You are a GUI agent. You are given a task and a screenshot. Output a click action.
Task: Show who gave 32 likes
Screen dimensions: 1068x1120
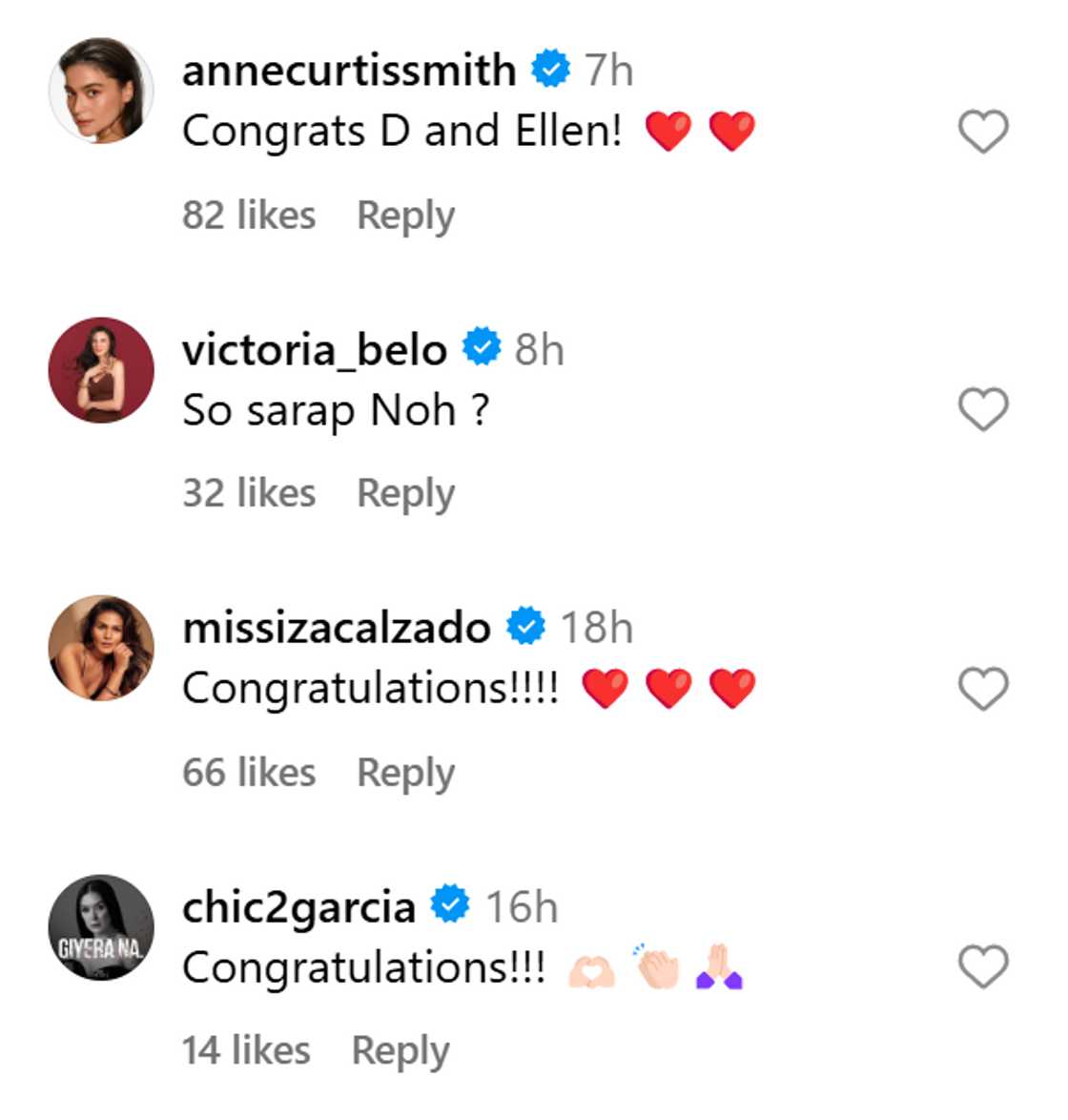[x=248, y=494]
